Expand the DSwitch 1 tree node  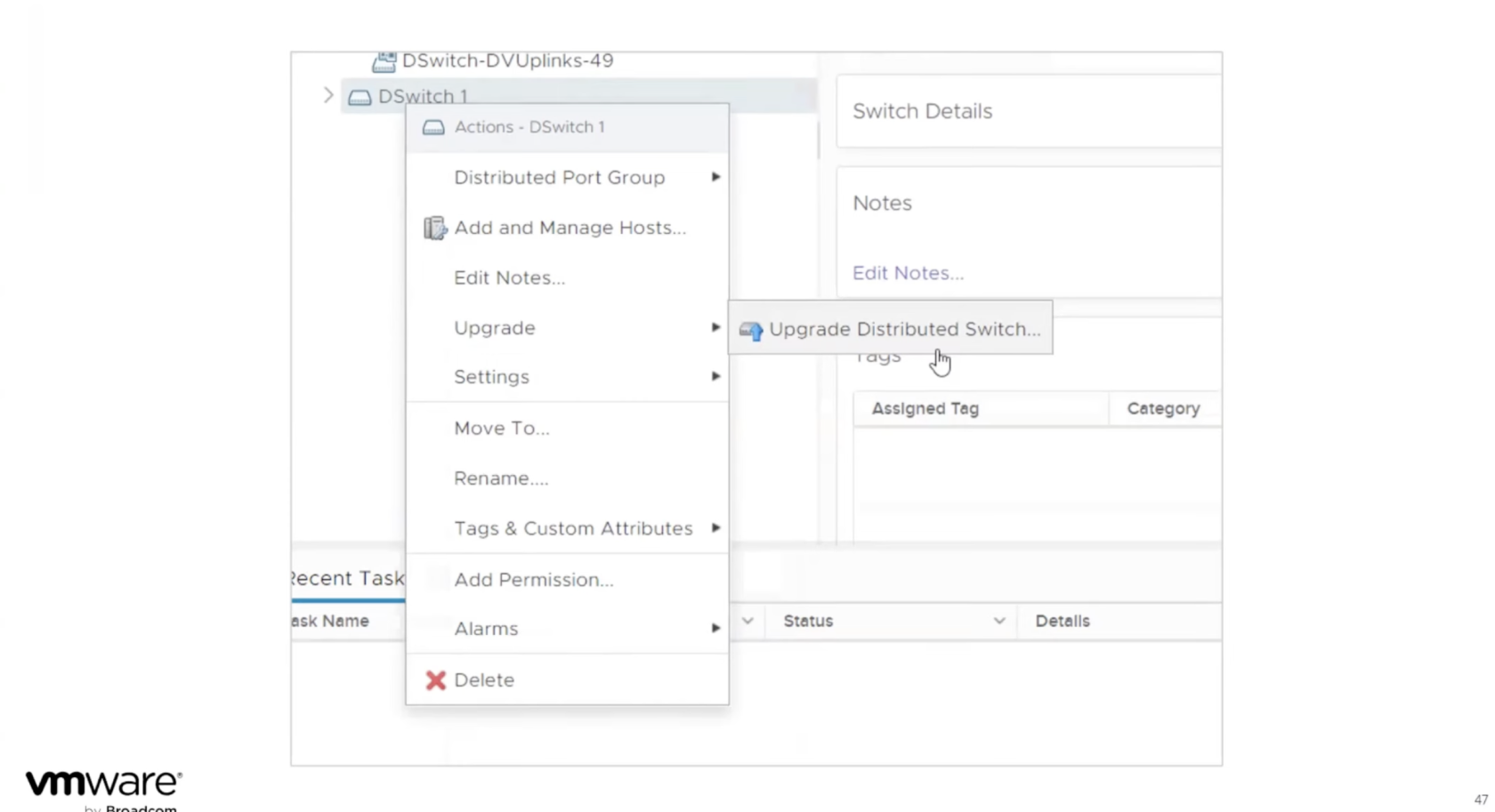pyautogui.click(x=328, y=95)
